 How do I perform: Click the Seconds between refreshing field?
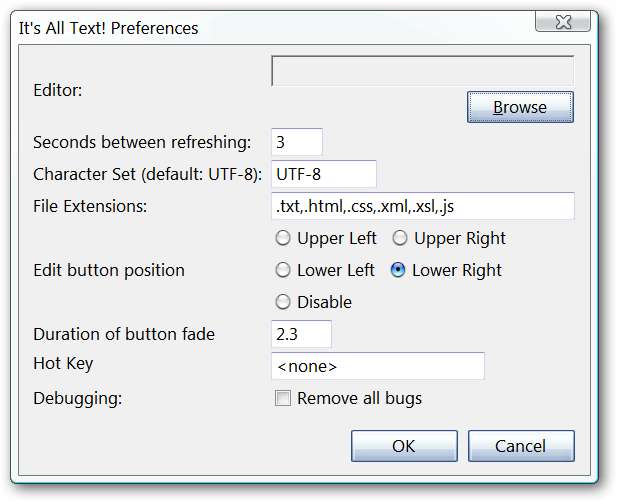297,142
